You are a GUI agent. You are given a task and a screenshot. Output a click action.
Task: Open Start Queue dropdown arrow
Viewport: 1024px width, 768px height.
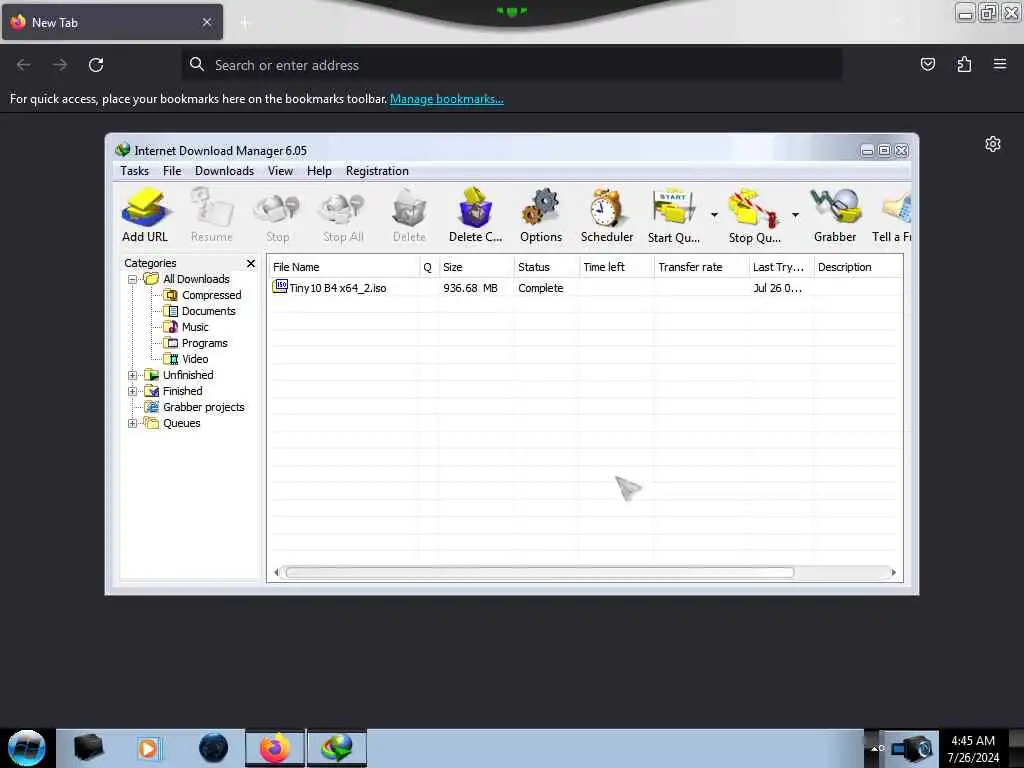coord(714,215)
